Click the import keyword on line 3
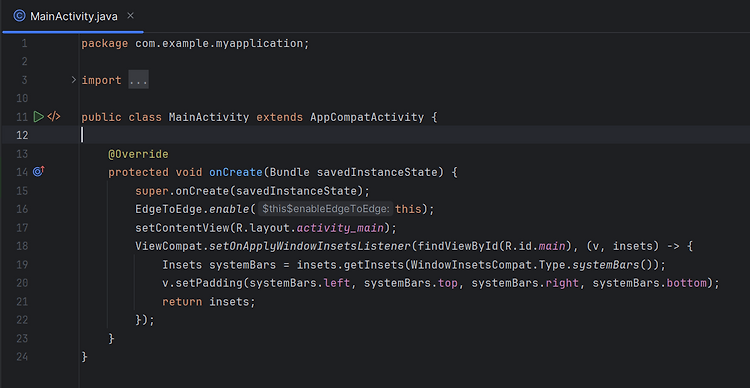750x388 pixels. click(x=101, y=80)
